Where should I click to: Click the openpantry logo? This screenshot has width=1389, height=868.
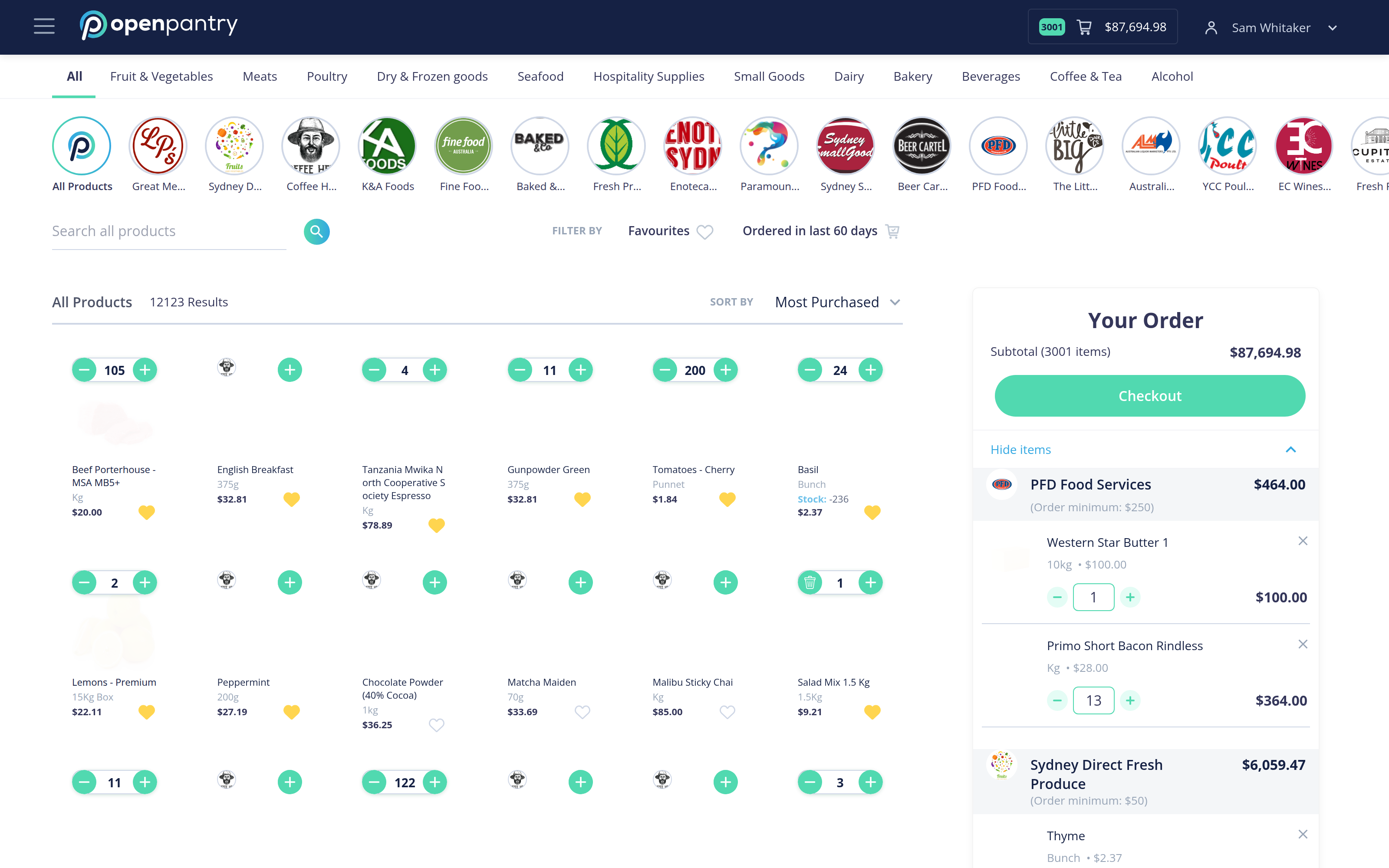coord(158,25)
